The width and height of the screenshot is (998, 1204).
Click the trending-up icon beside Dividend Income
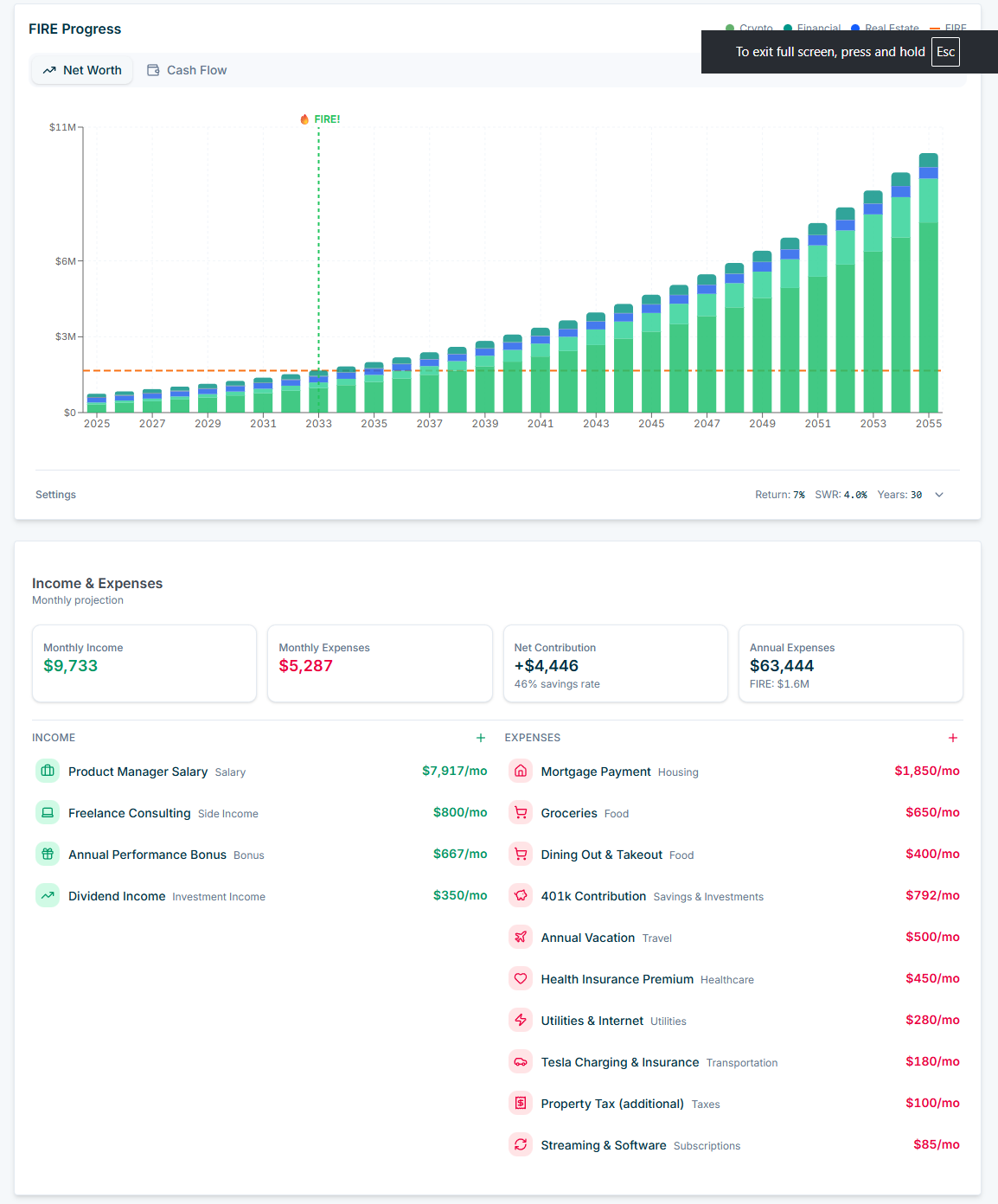pos(48,895)
